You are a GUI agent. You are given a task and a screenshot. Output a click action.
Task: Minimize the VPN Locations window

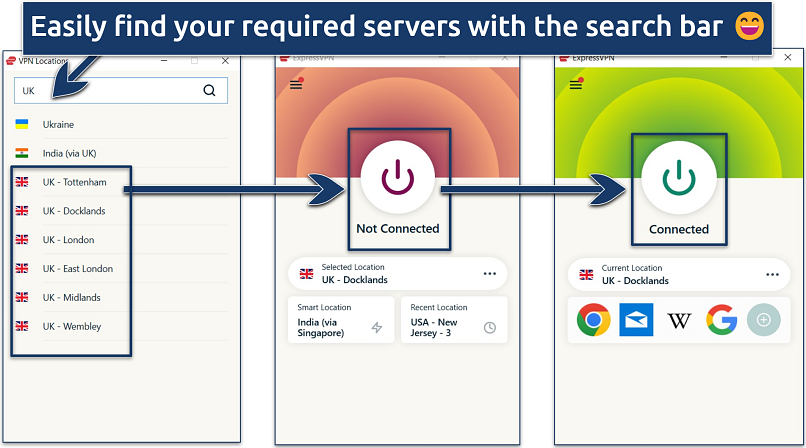pos(164,61)
